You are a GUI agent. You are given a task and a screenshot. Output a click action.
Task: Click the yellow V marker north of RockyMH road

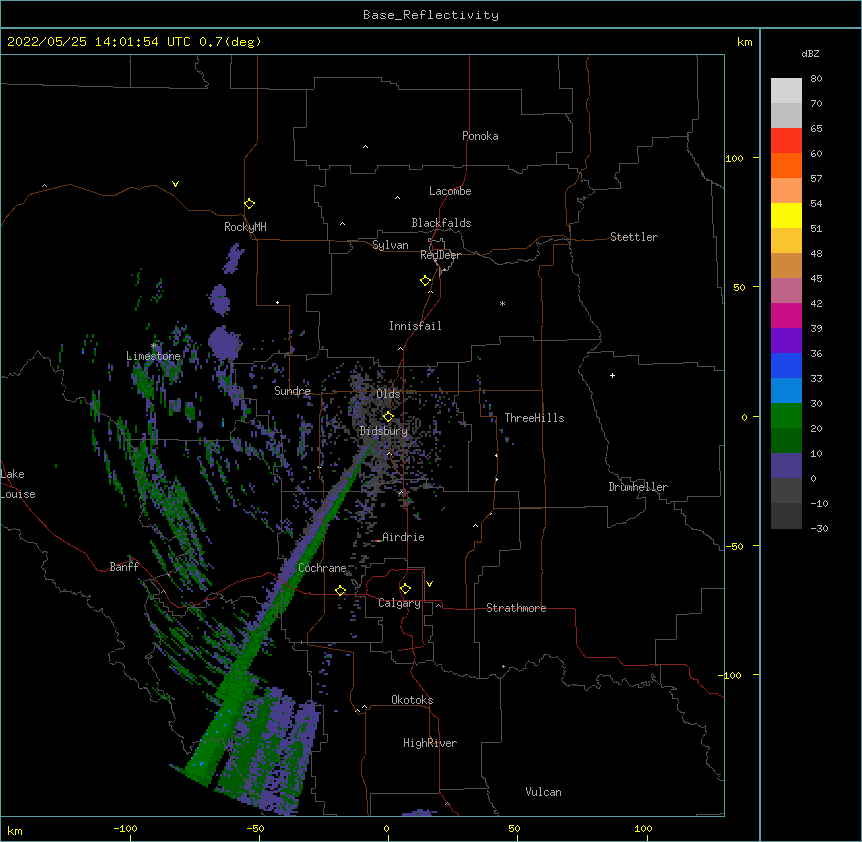pos(175,184)
